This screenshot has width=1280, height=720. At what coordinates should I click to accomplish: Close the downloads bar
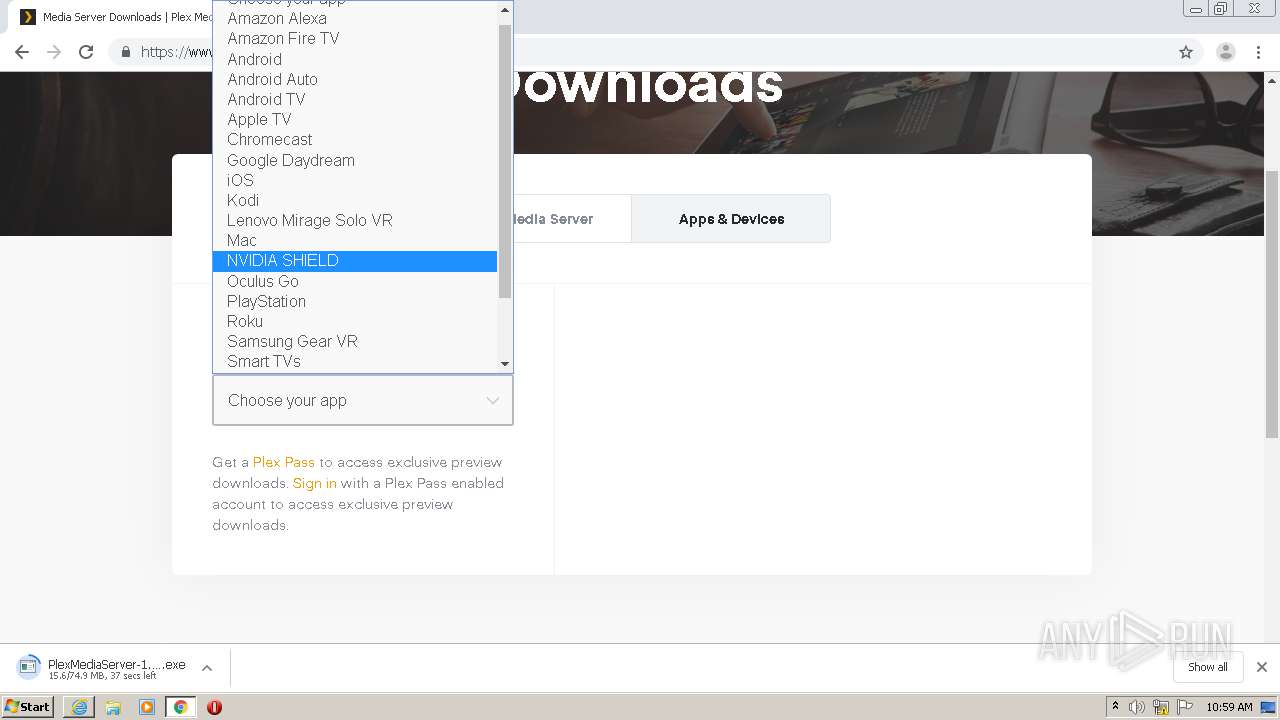coord(1262,667)
